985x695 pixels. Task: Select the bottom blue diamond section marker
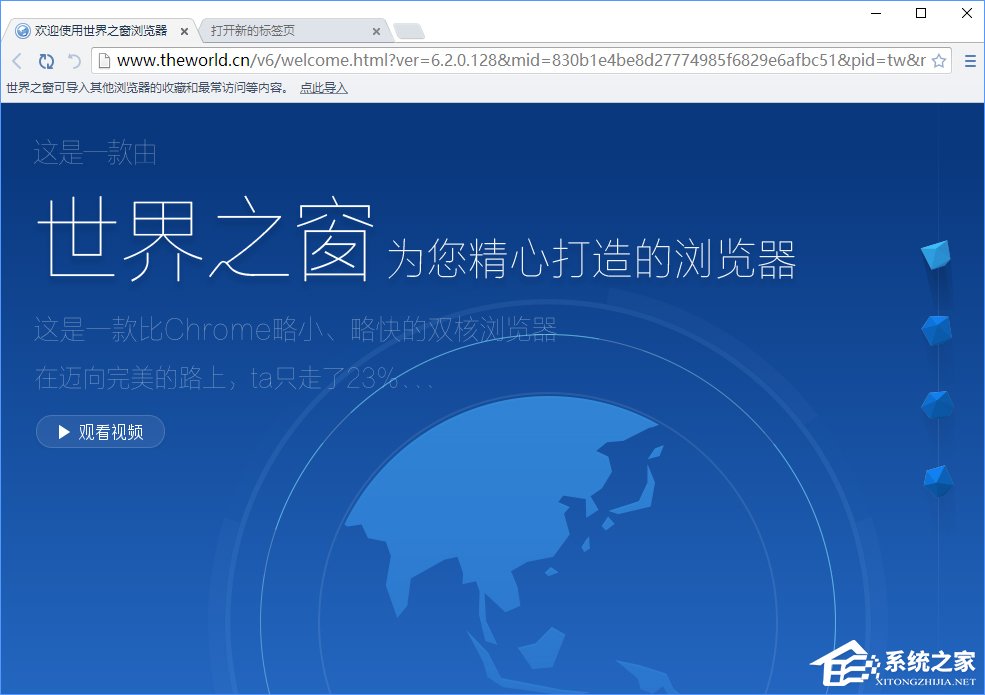point(936,478)
